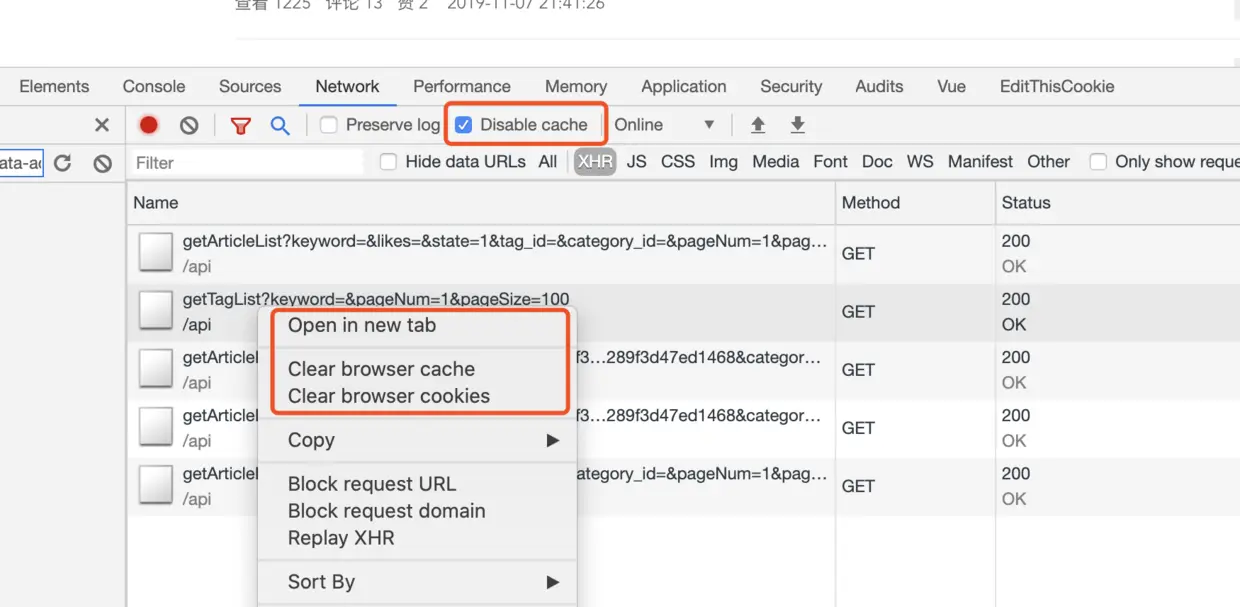Click the import HAR upload arrow icon
The image size is (1240, 607).
(758, 125)
